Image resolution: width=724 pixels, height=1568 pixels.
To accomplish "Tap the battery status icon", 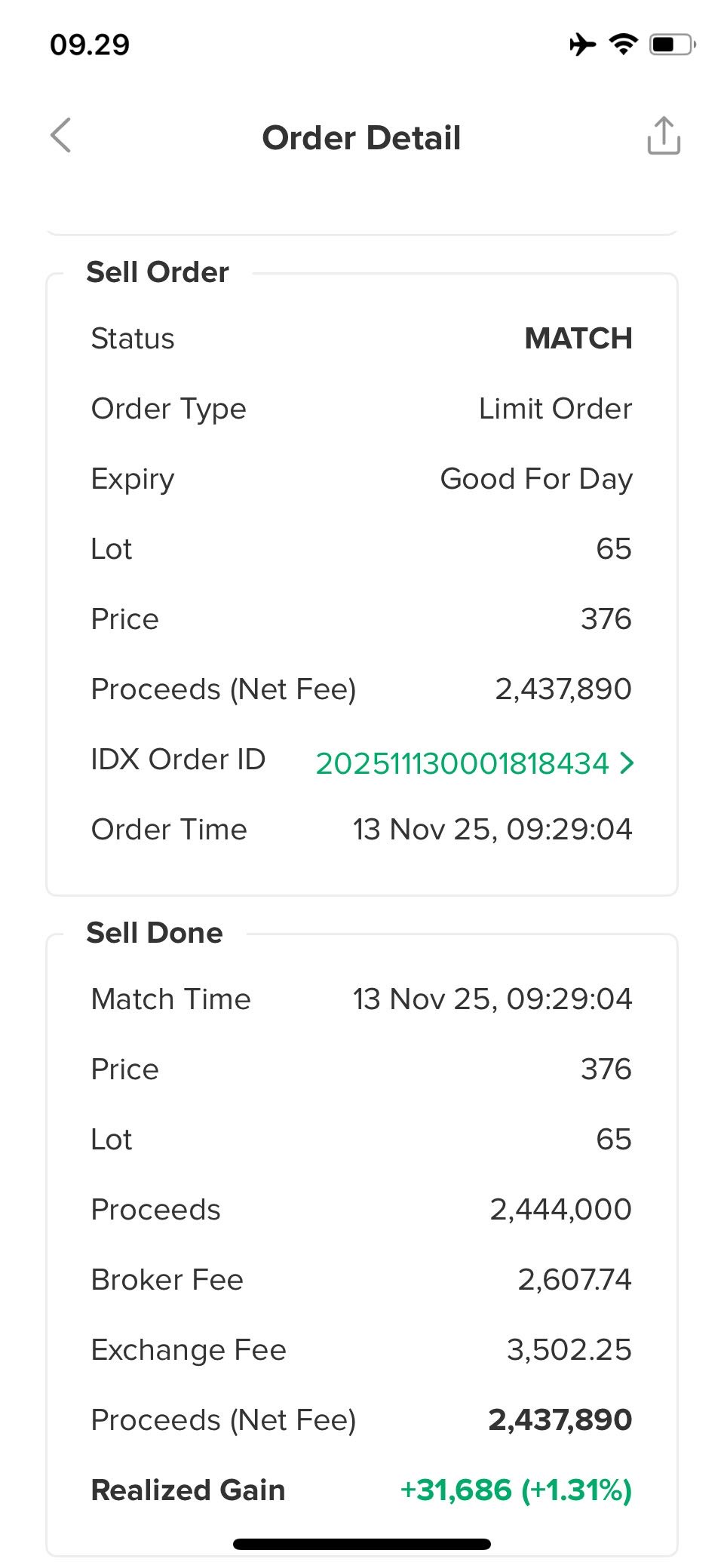I will (x=672, y=44).
